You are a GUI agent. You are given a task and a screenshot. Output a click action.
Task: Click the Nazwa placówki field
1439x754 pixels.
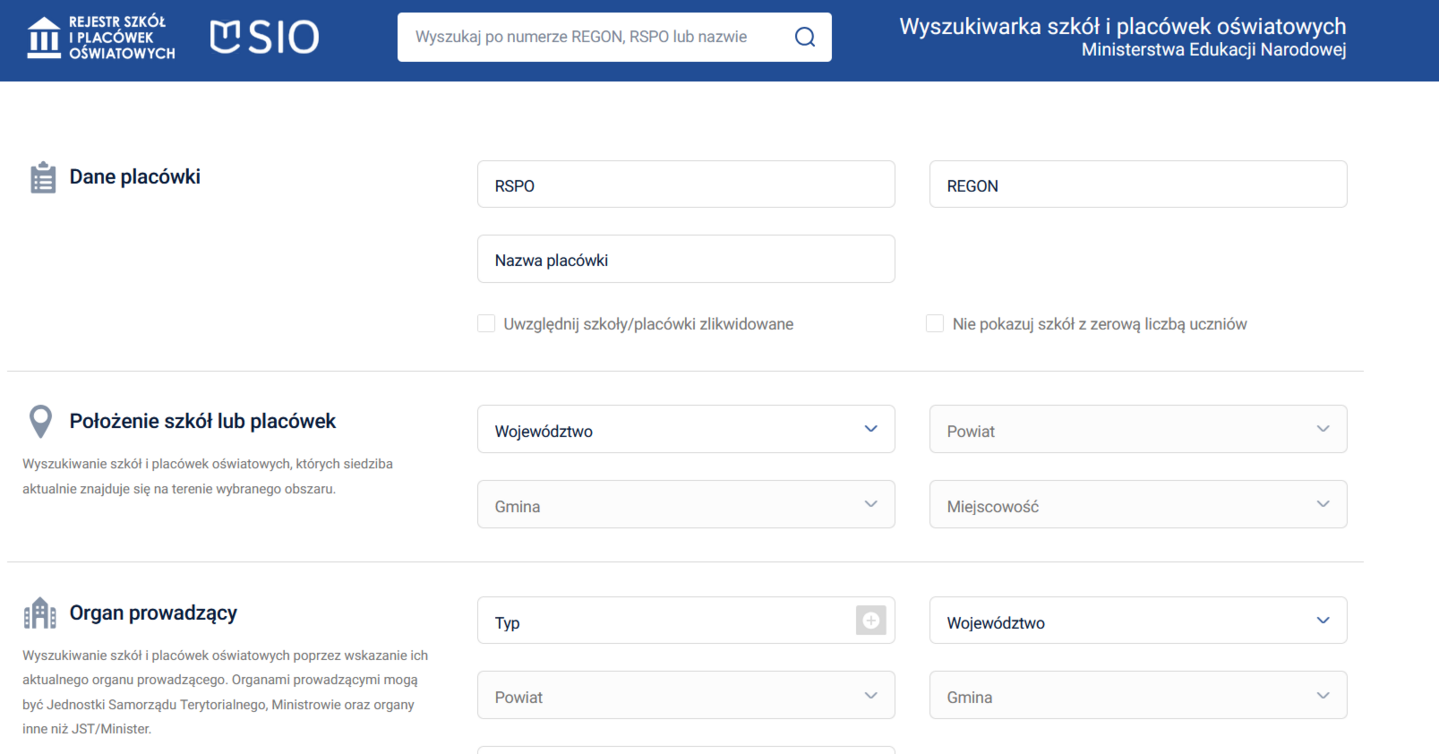pyautogui.click(x=685, y=260)
